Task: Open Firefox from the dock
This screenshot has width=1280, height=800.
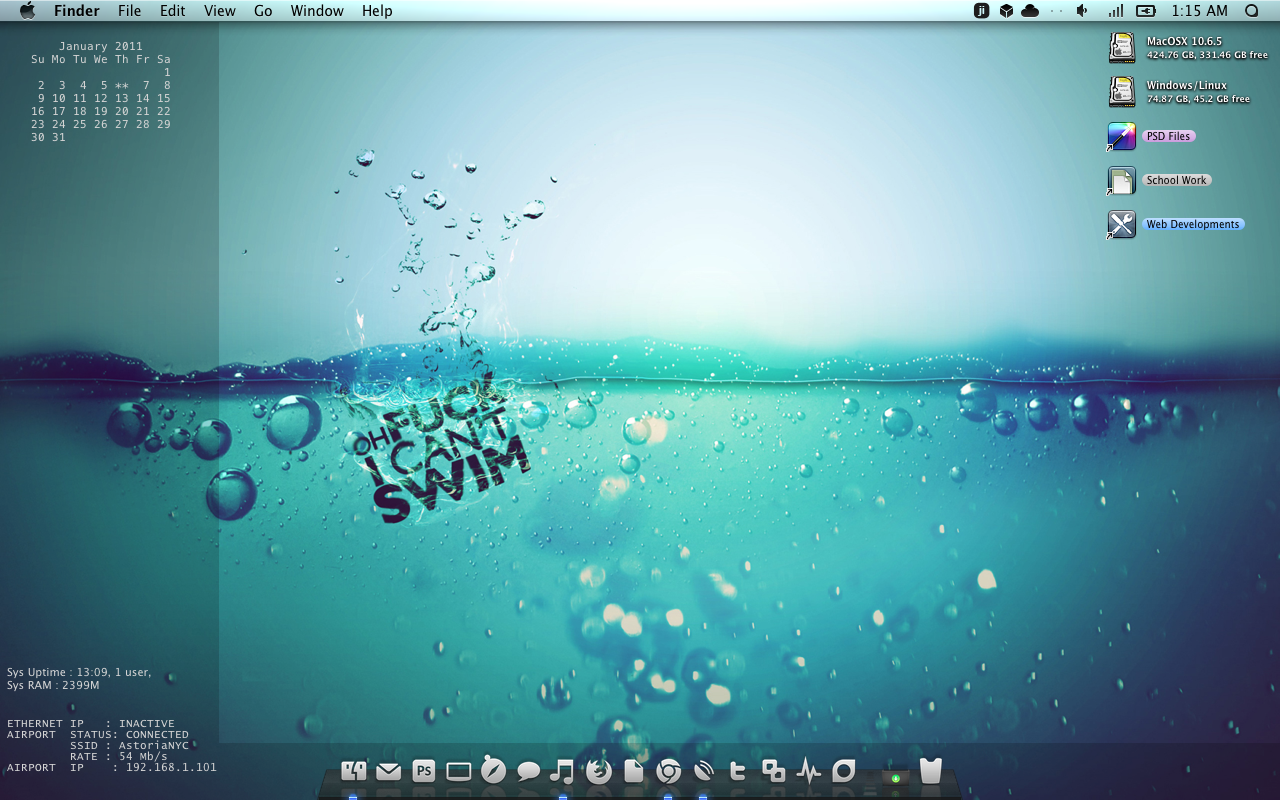Action: click(x=598, y=771)
